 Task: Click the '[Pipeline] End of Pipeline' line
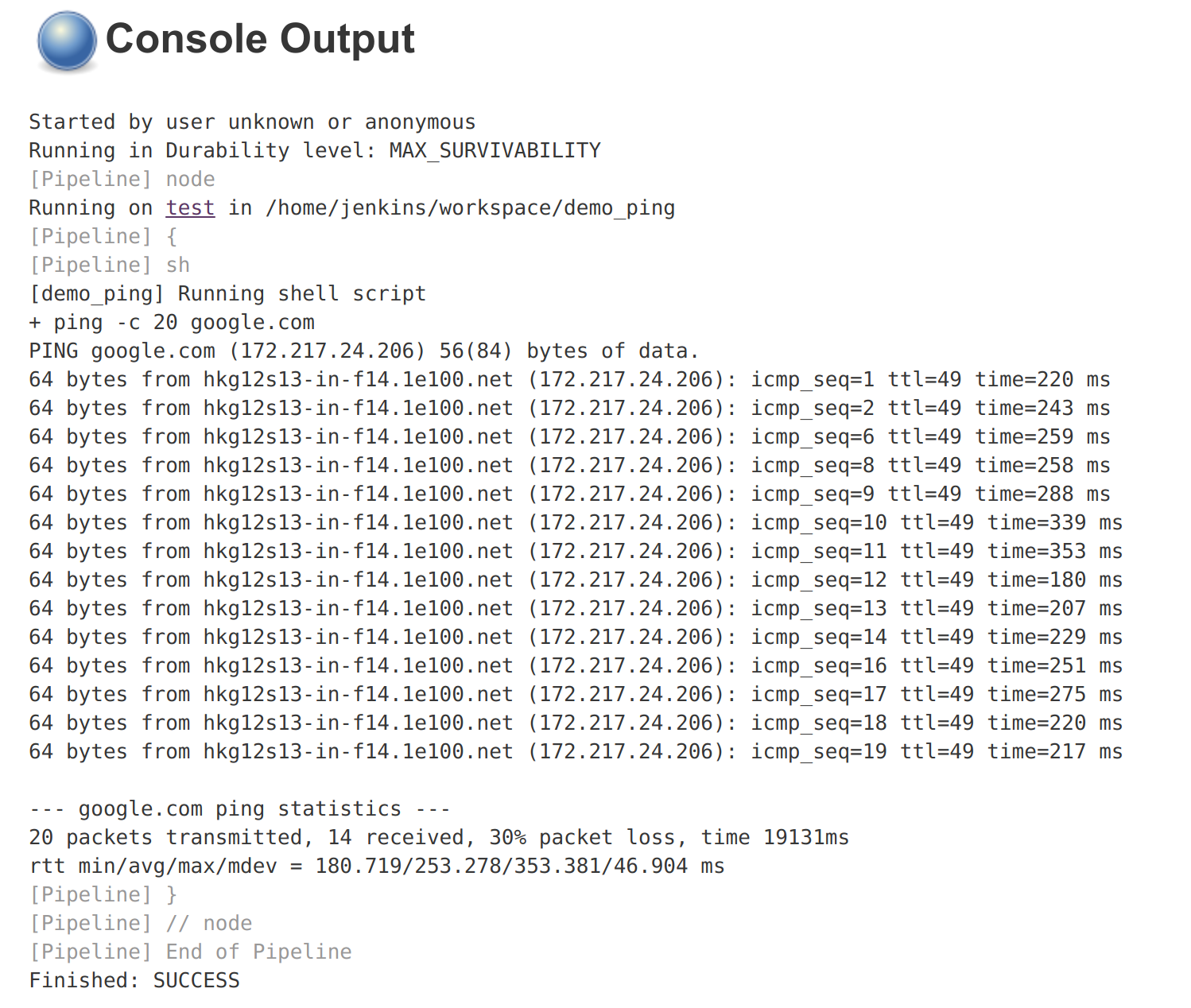191,952
